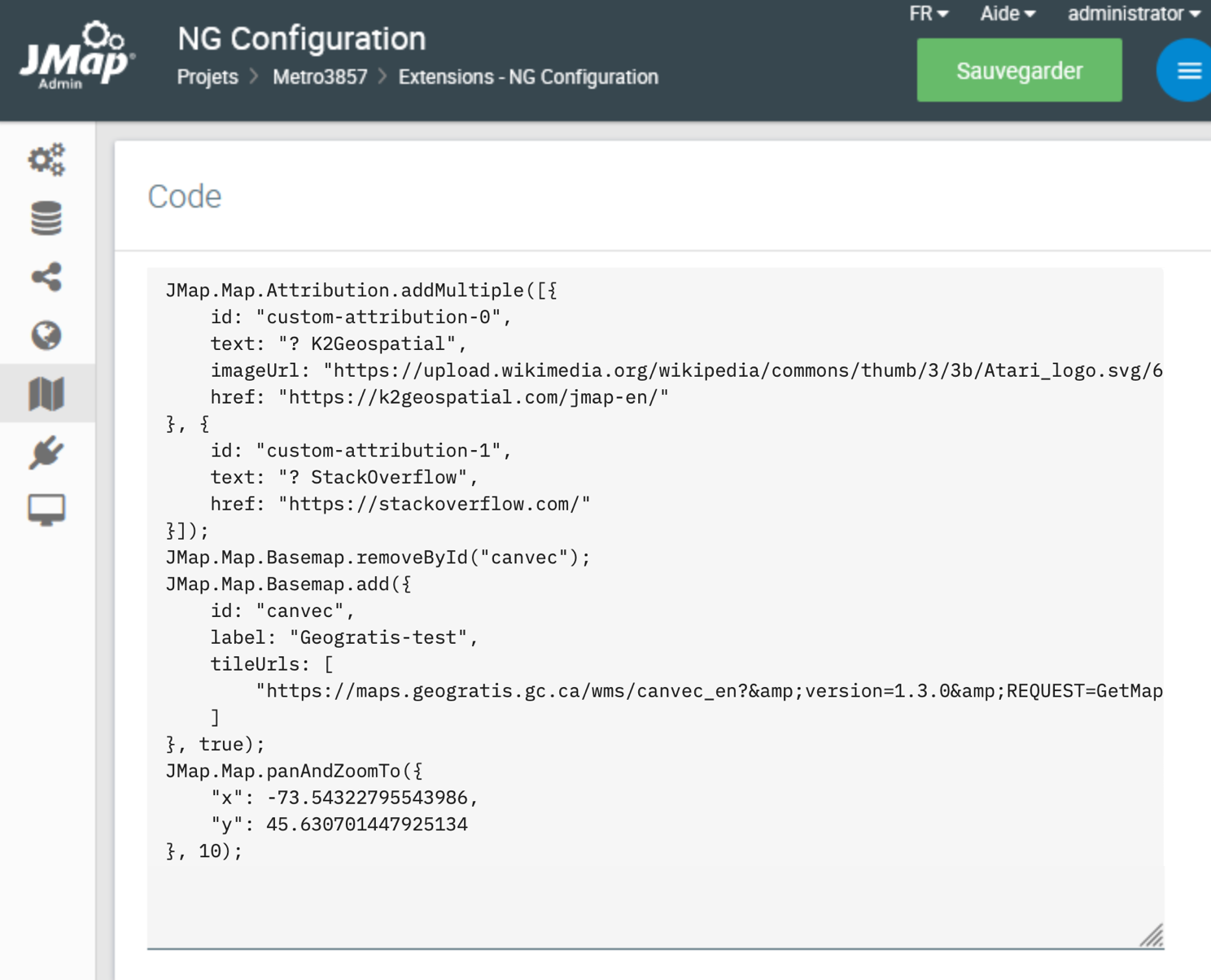Open the blue hamburger menu

click(1187, 70)
